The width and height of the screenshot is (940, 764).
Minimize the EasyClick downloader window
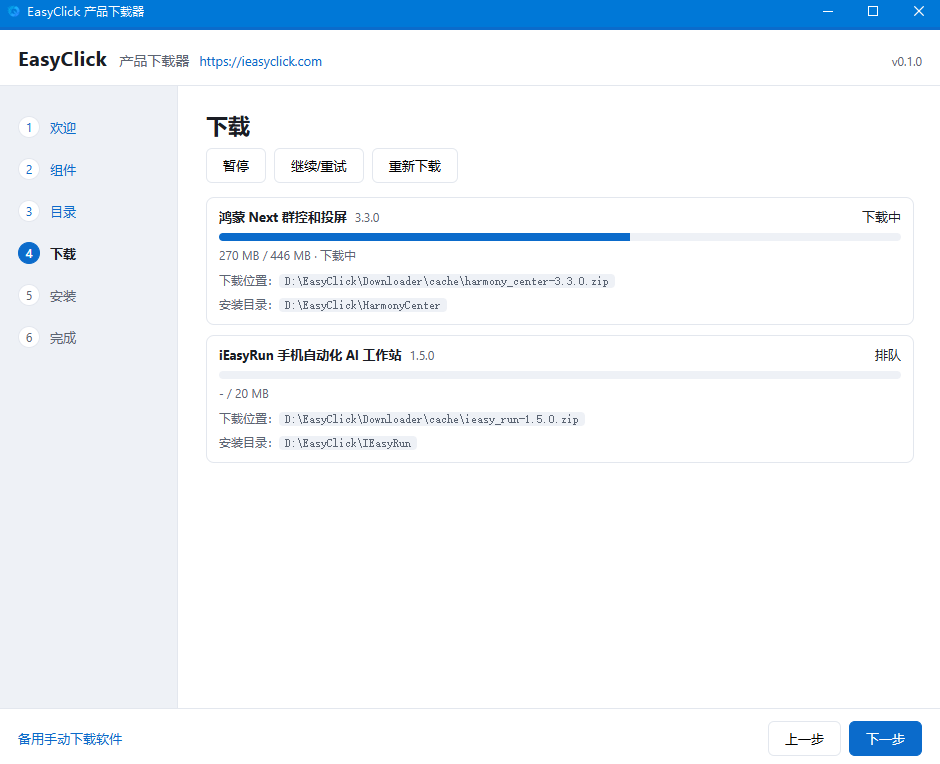pos(828,11)
